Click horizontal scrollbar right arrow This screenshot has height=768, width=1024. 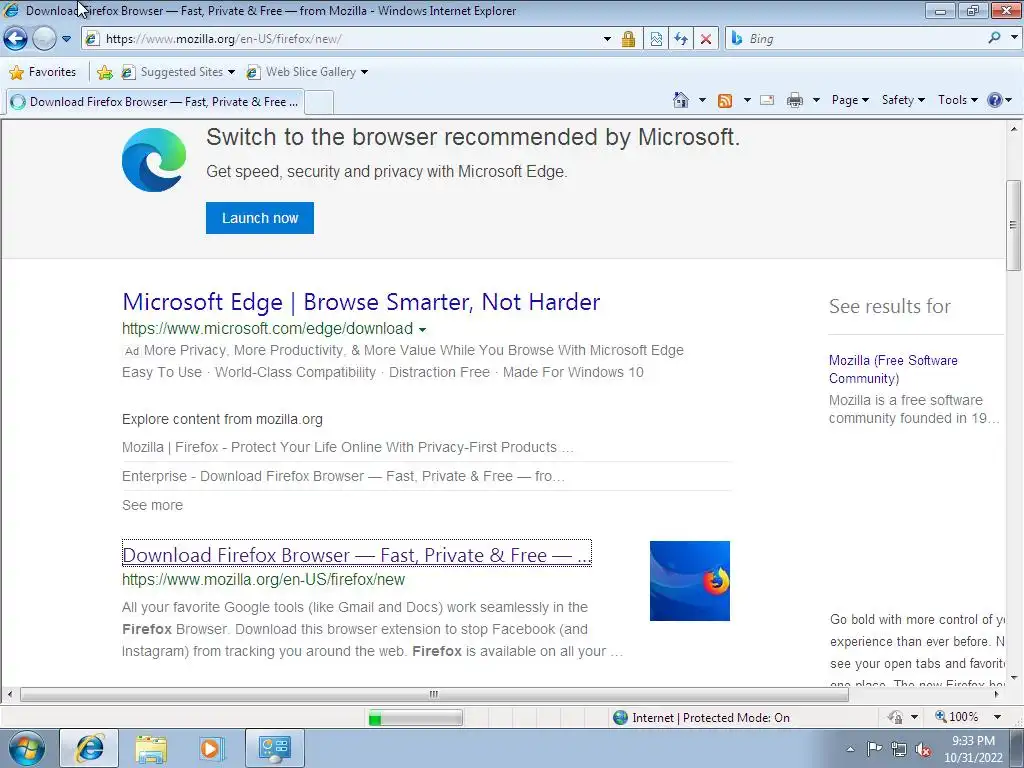[997, 694]
